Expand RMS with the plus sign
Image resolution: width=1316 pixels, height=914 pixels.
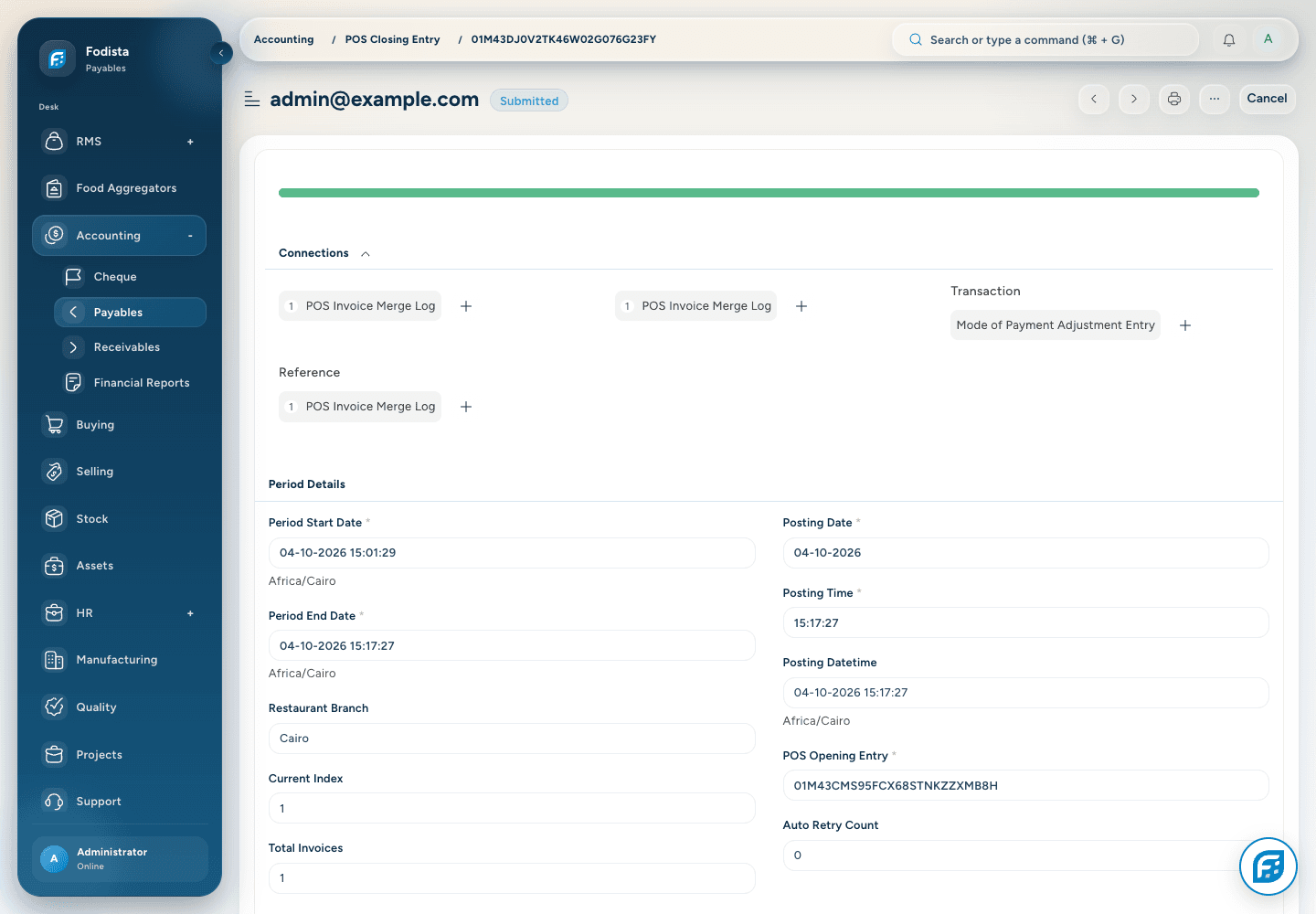click(190, 142)
